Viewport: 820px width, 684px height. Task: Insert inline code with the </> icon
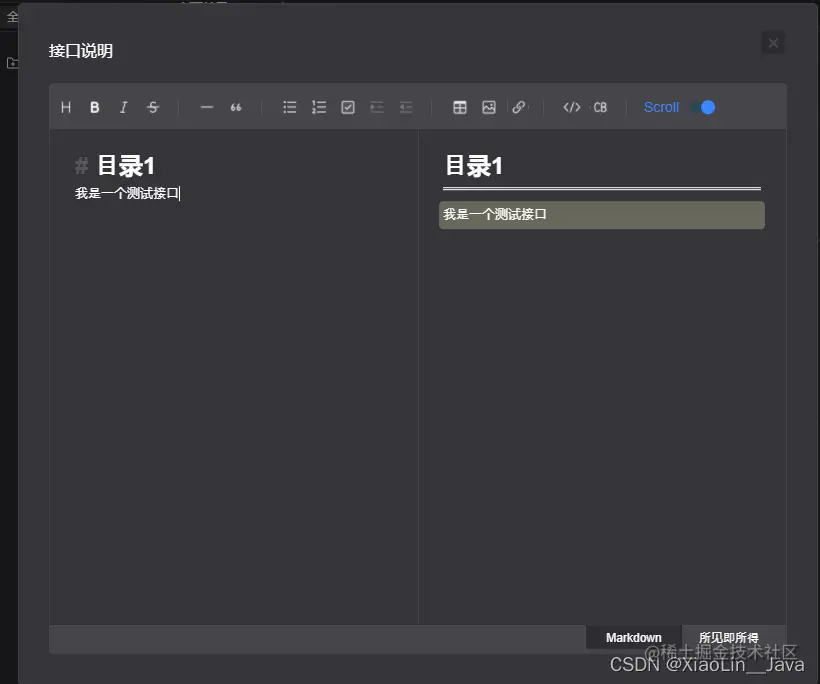pos(571,107)
